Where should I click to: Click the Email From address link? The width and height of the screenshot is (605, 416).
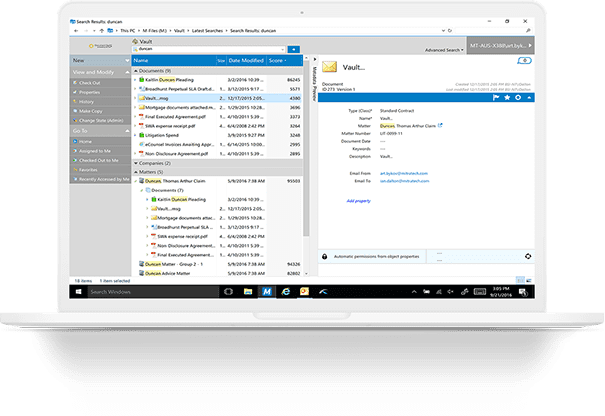(x=404, y=173)
